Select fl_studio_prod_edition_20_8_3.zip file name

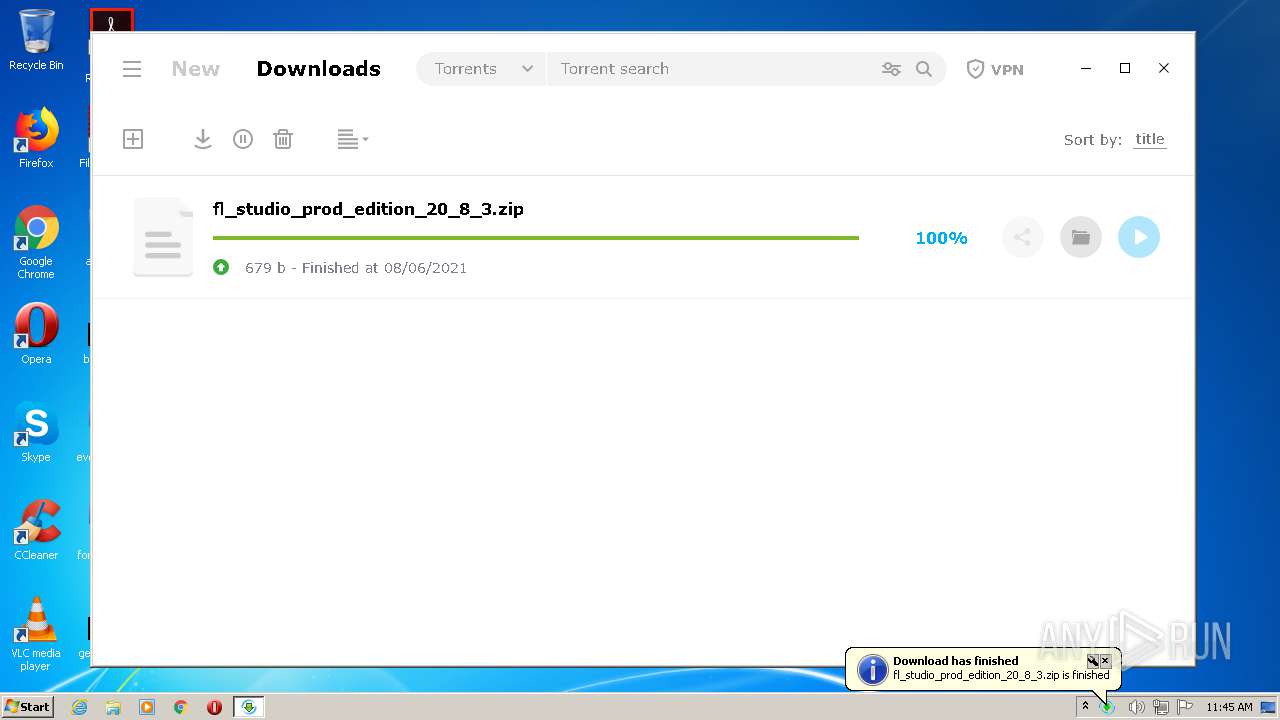click(x=368, y=209)
